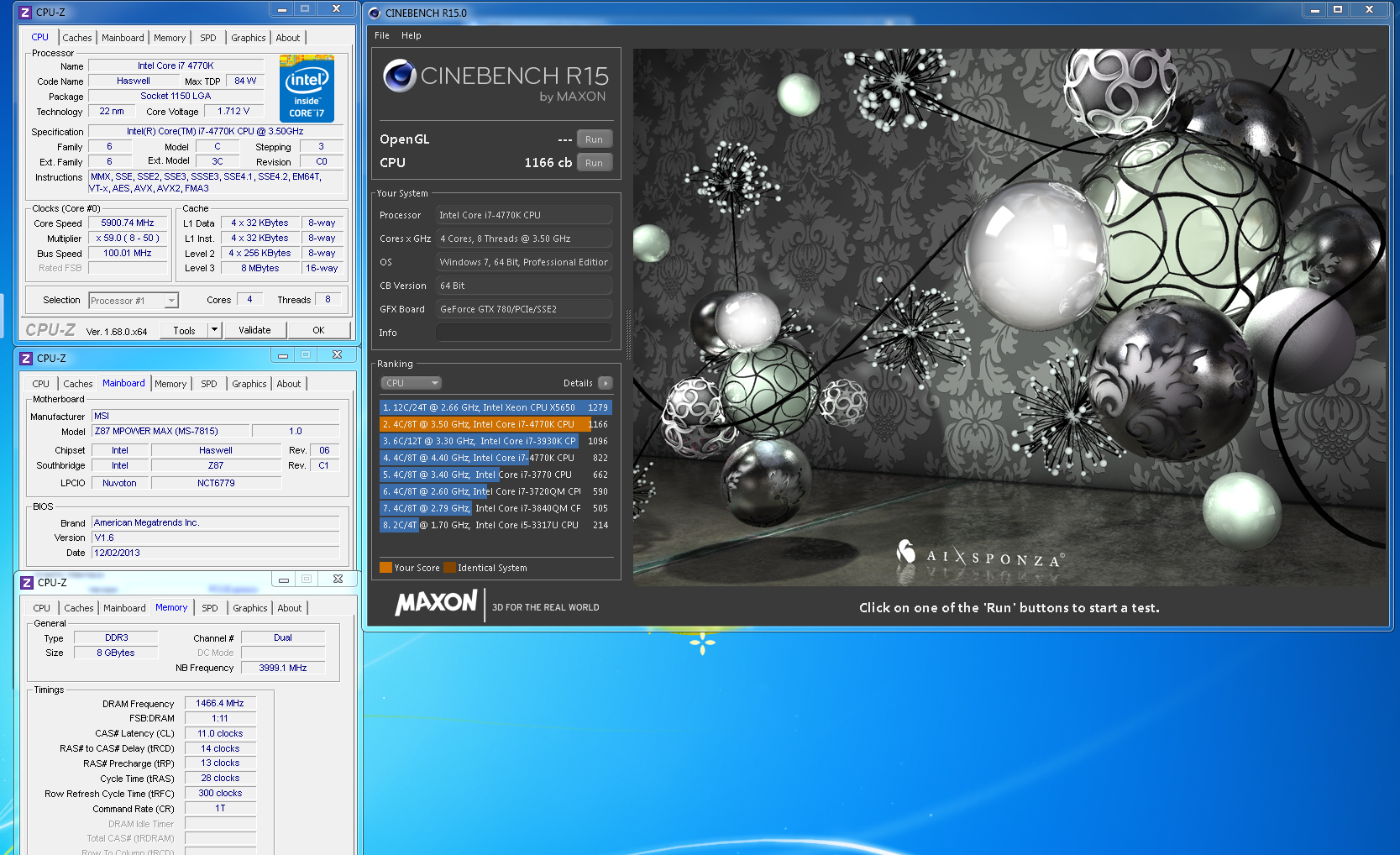This screenshot has height=855, width=1400.
Task: Click the DRAM Frequency value 1466.4 MHz
Action: click(220, 703)
